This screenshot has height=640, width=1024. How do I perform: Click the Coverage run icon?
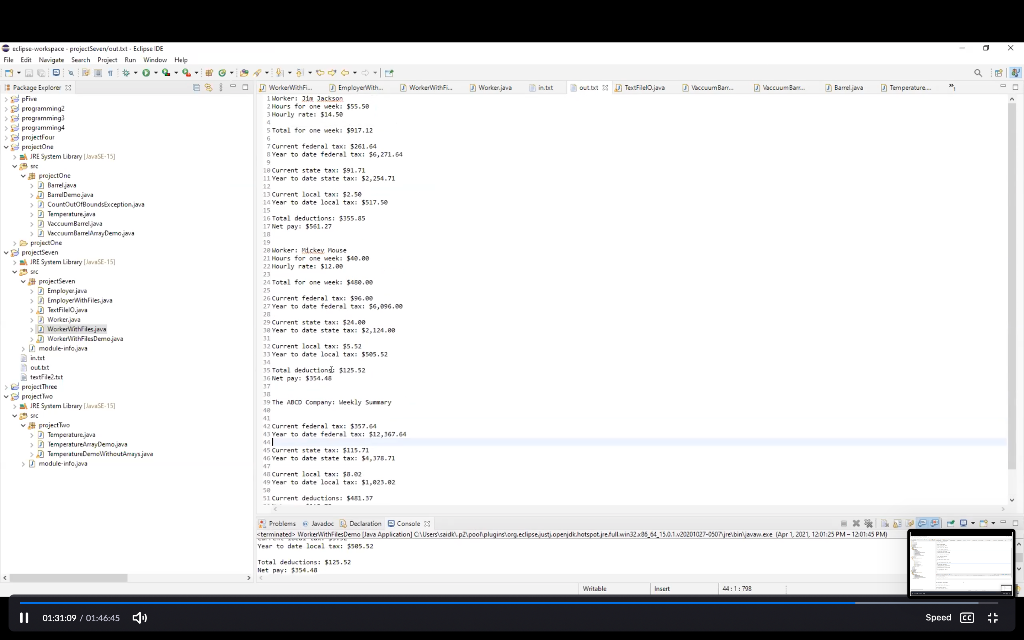click(166, 73)
